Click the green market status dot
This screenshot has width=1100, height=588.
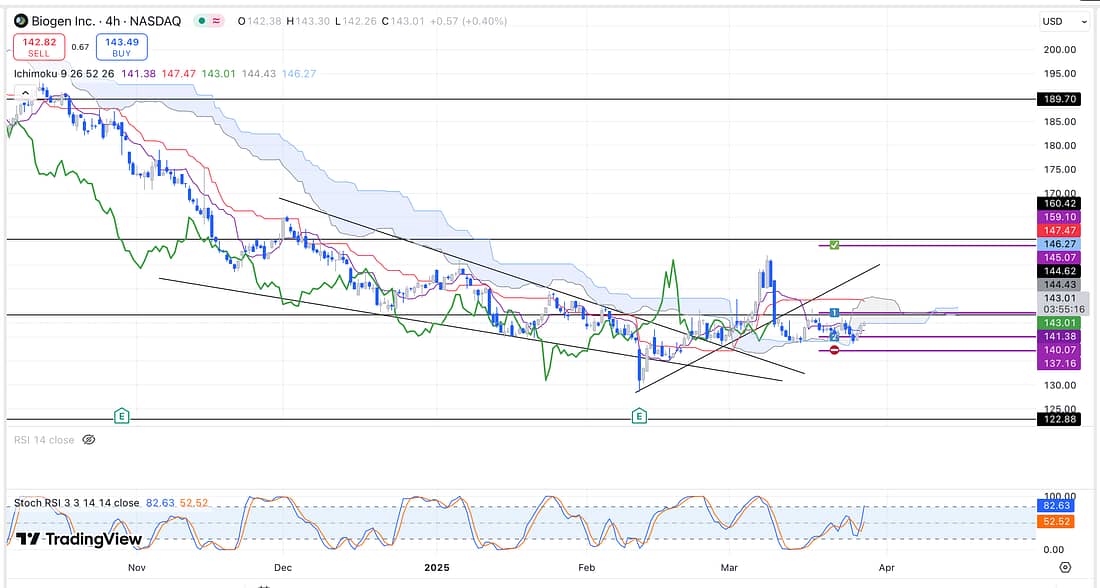coord(202,21)
